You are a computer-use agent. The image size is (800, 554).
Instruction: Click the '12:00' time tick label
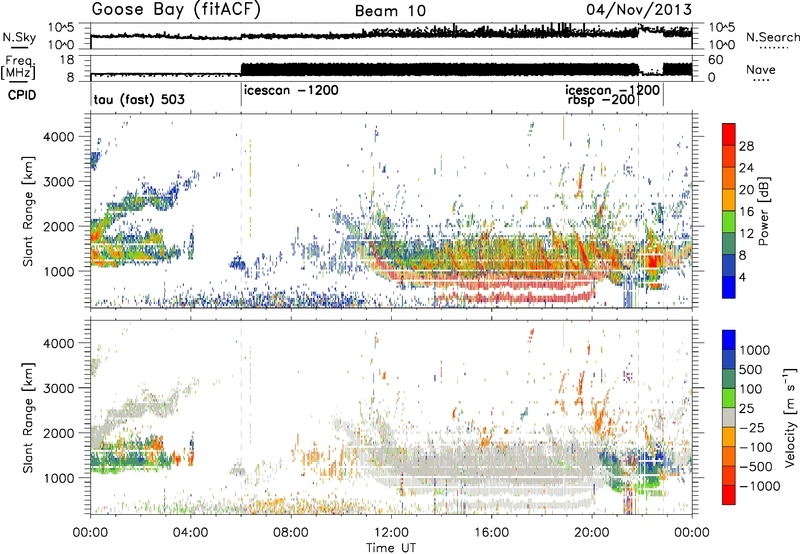pyautogui.click(x=391, y=533)
